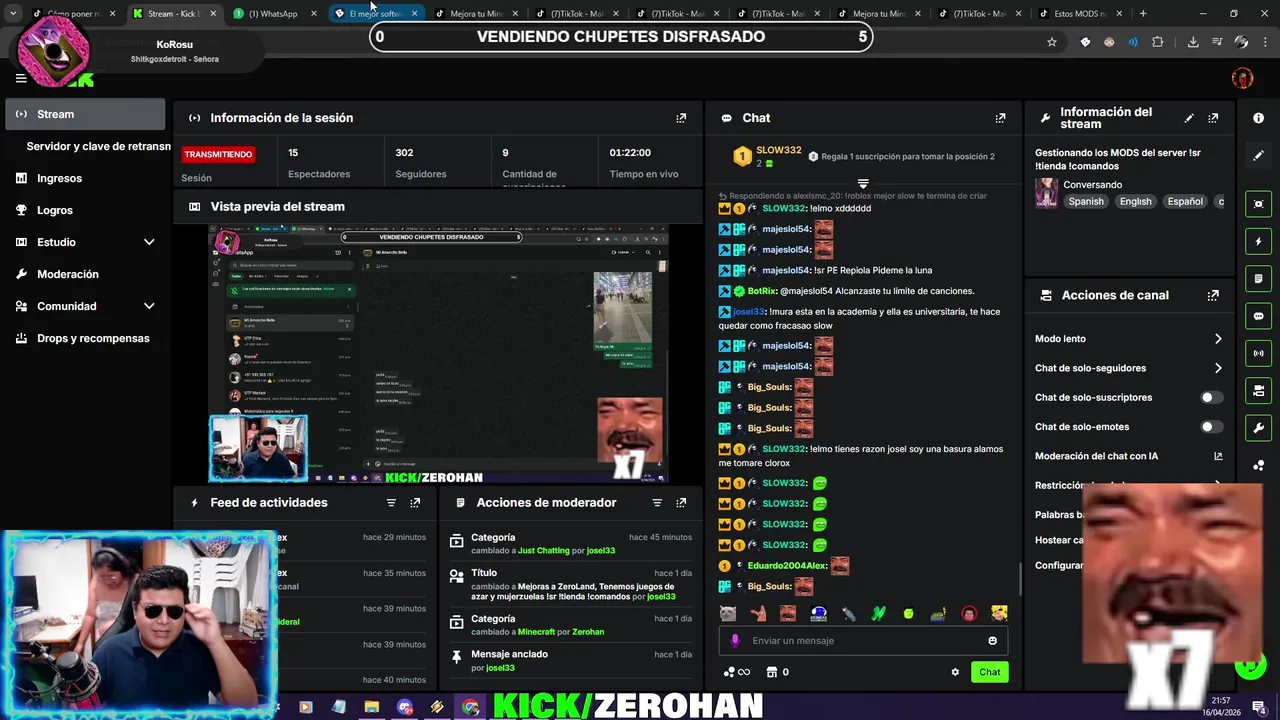Expand the Estudio sidebar section
Image resolution: width=1280 pixels, height=720 pixels.
149,242
